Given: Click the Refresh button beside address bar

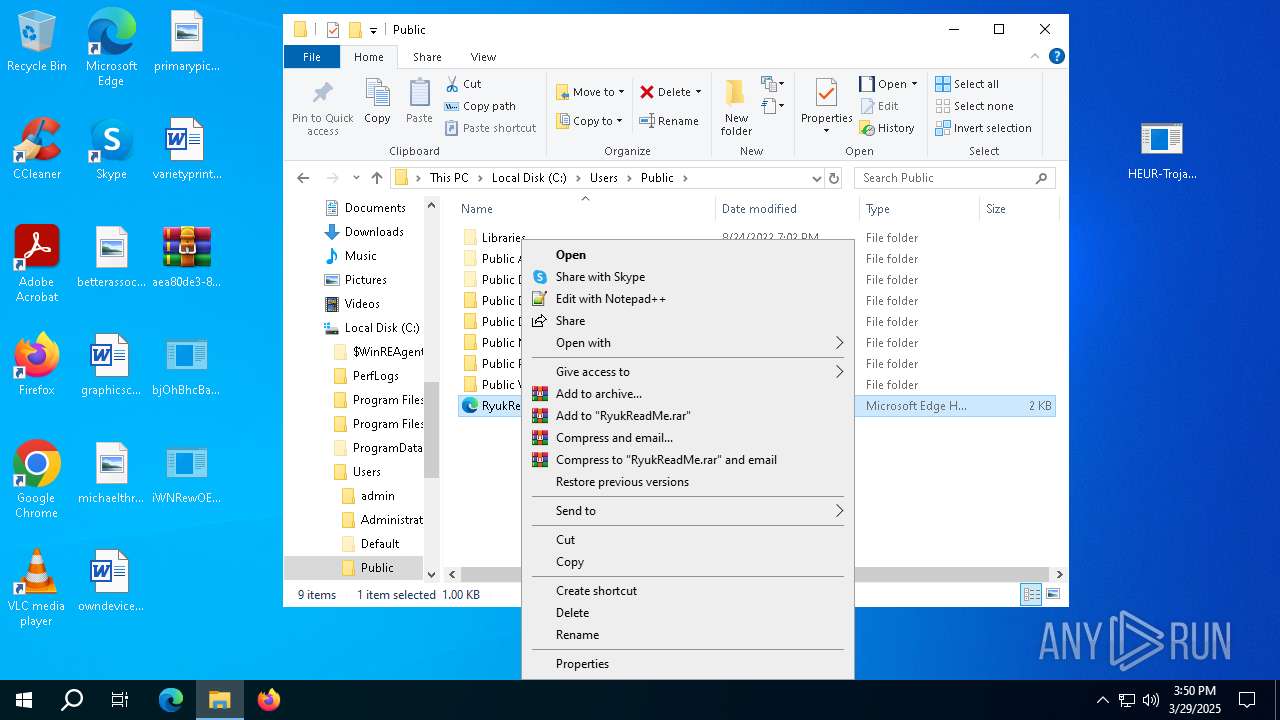Looking at the screenshot, I should pos(834,178).
